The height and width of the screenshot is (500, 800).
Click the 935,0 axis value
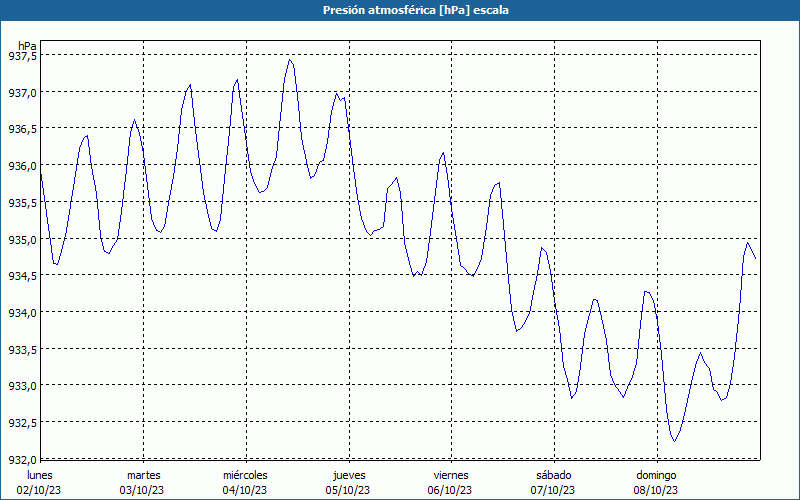click(23, 240)
